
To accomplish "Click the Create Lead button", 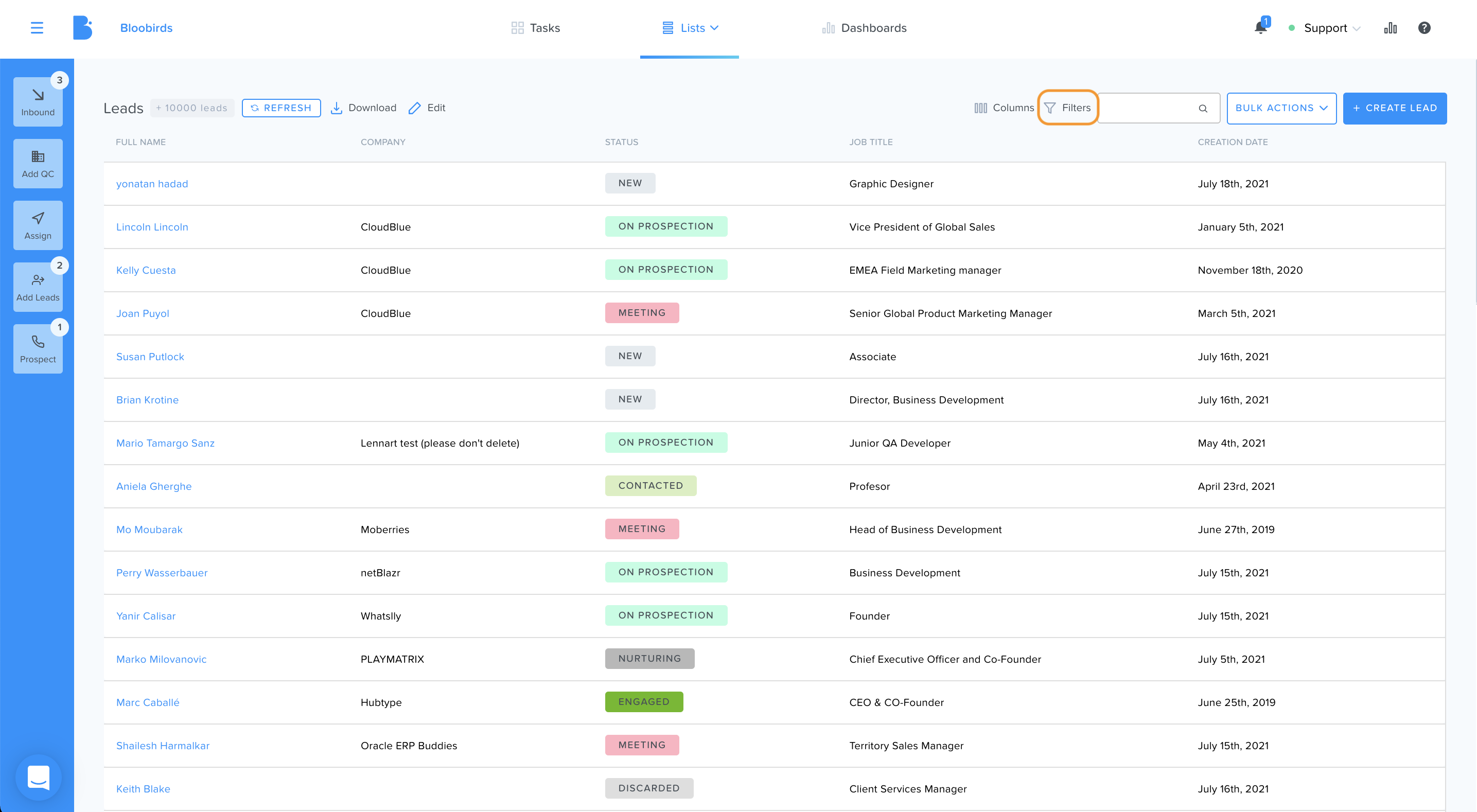I will pos(1395,108).
